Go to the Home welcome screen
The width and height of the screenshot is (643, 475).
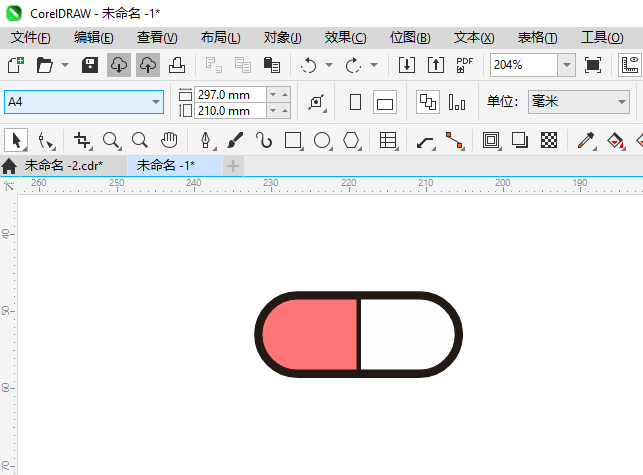[x=9, y=166]
